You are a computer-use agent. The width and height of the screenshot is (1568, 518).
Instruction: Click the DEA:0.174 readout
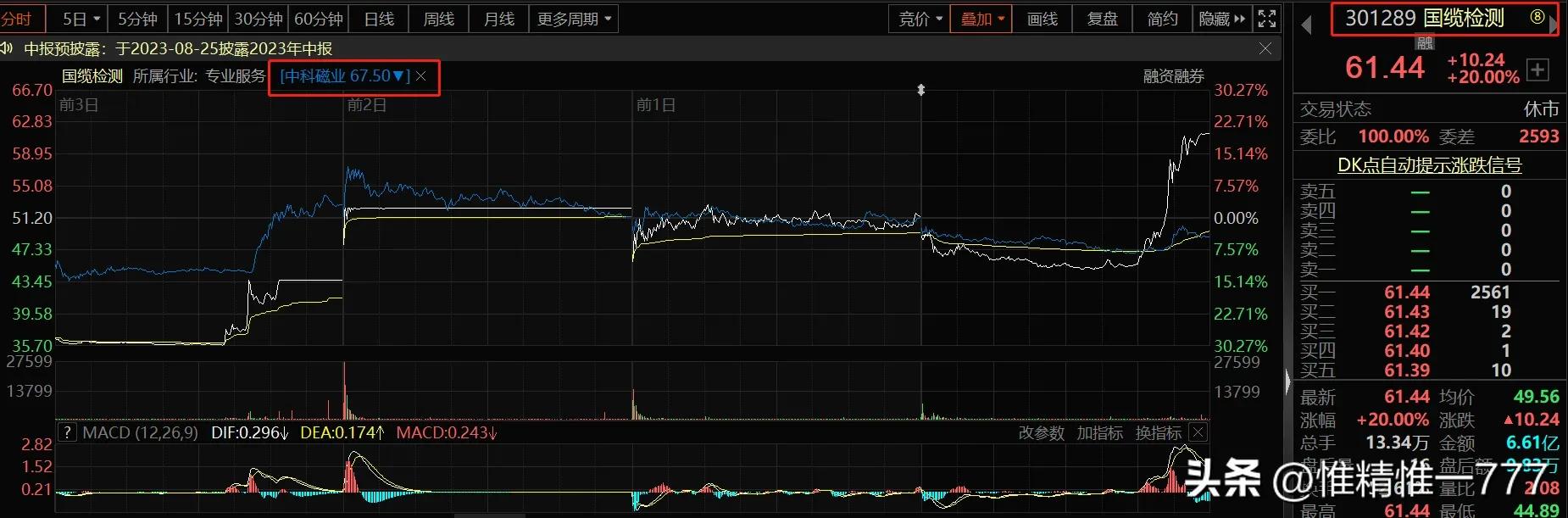(x=342, y=433)
